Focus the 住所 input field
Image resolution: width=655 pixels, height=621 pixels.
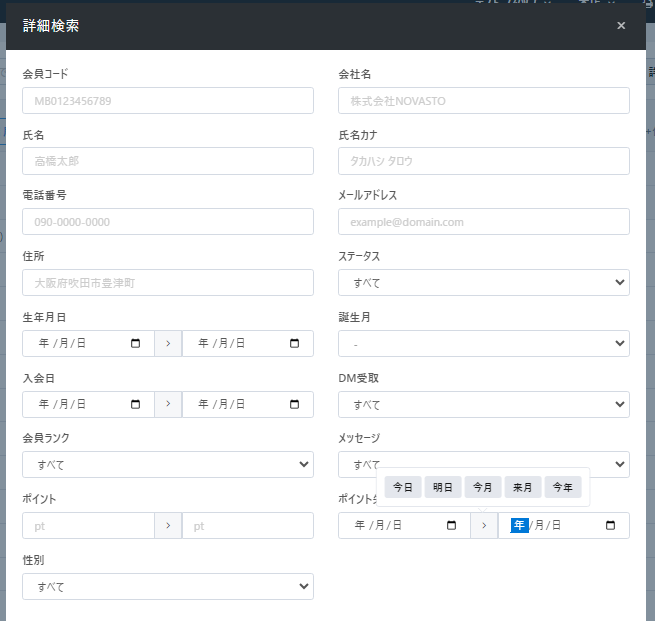(168, 283)
